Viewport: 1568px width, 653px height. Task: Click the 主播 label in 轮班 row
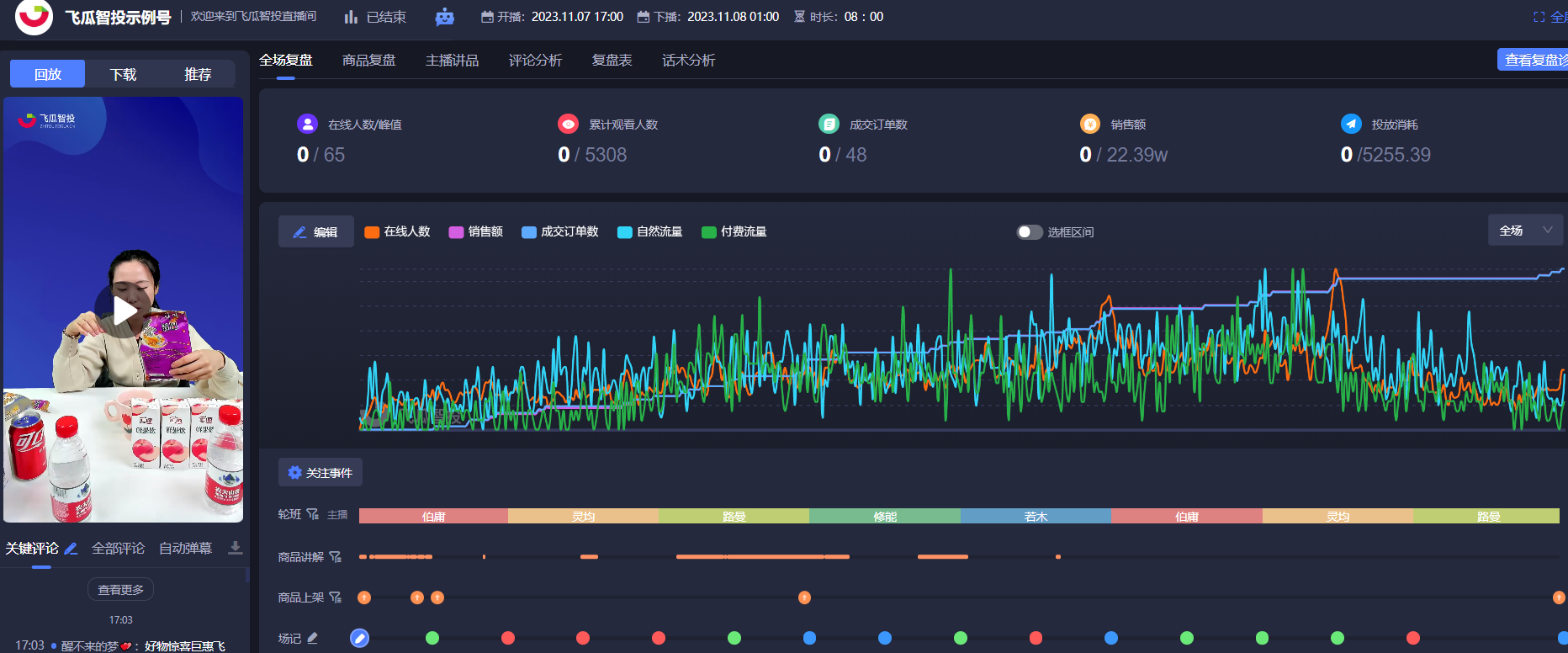point(337,515)
